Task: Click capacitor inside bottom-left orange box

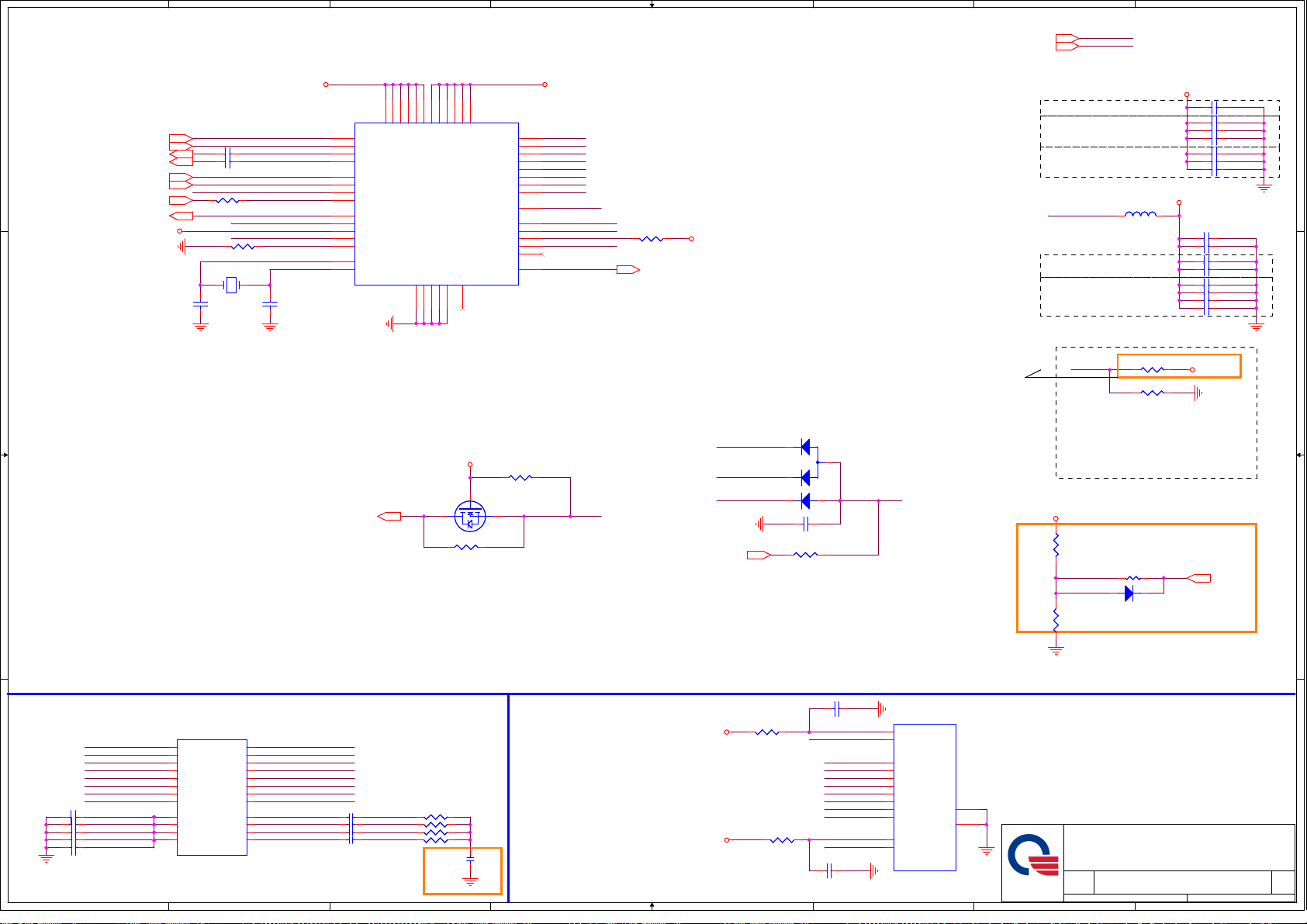Action: [x=470, y=860]
